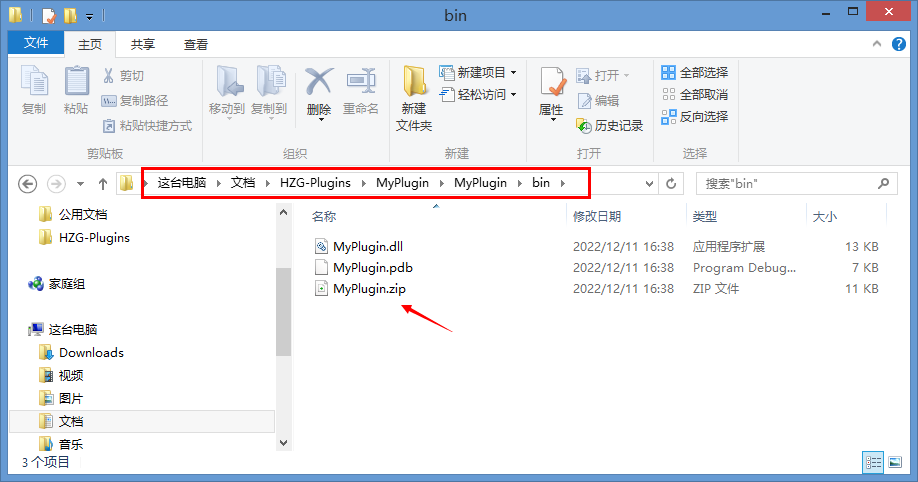
Task: Click the navigation pane scroll down arrow
Action: (283, 443)
